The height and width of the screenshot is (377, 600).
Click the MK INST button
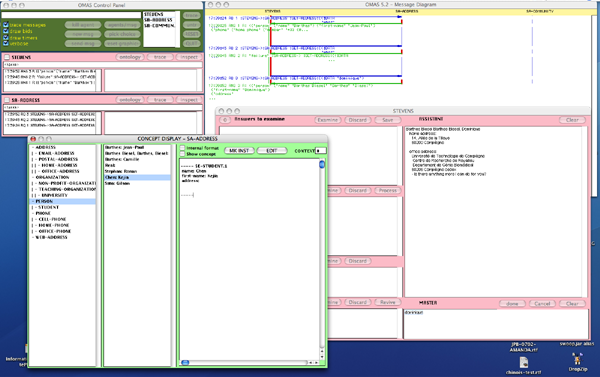(239, 151)
